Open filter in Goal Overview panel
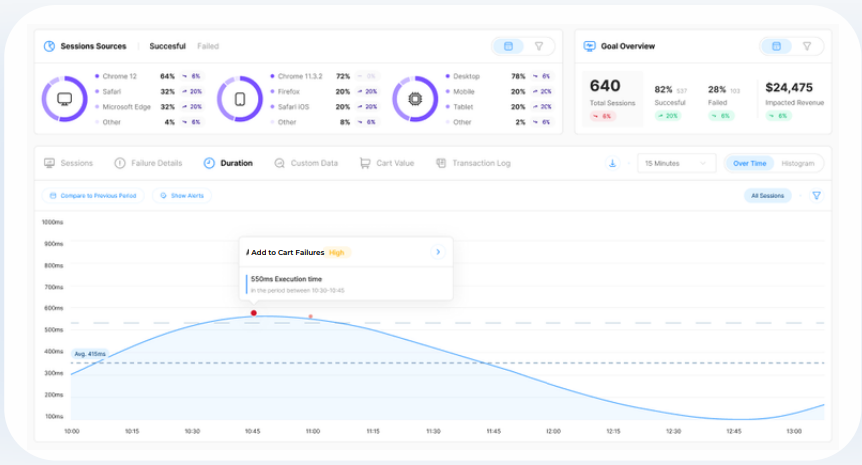 tap(806, 46)
